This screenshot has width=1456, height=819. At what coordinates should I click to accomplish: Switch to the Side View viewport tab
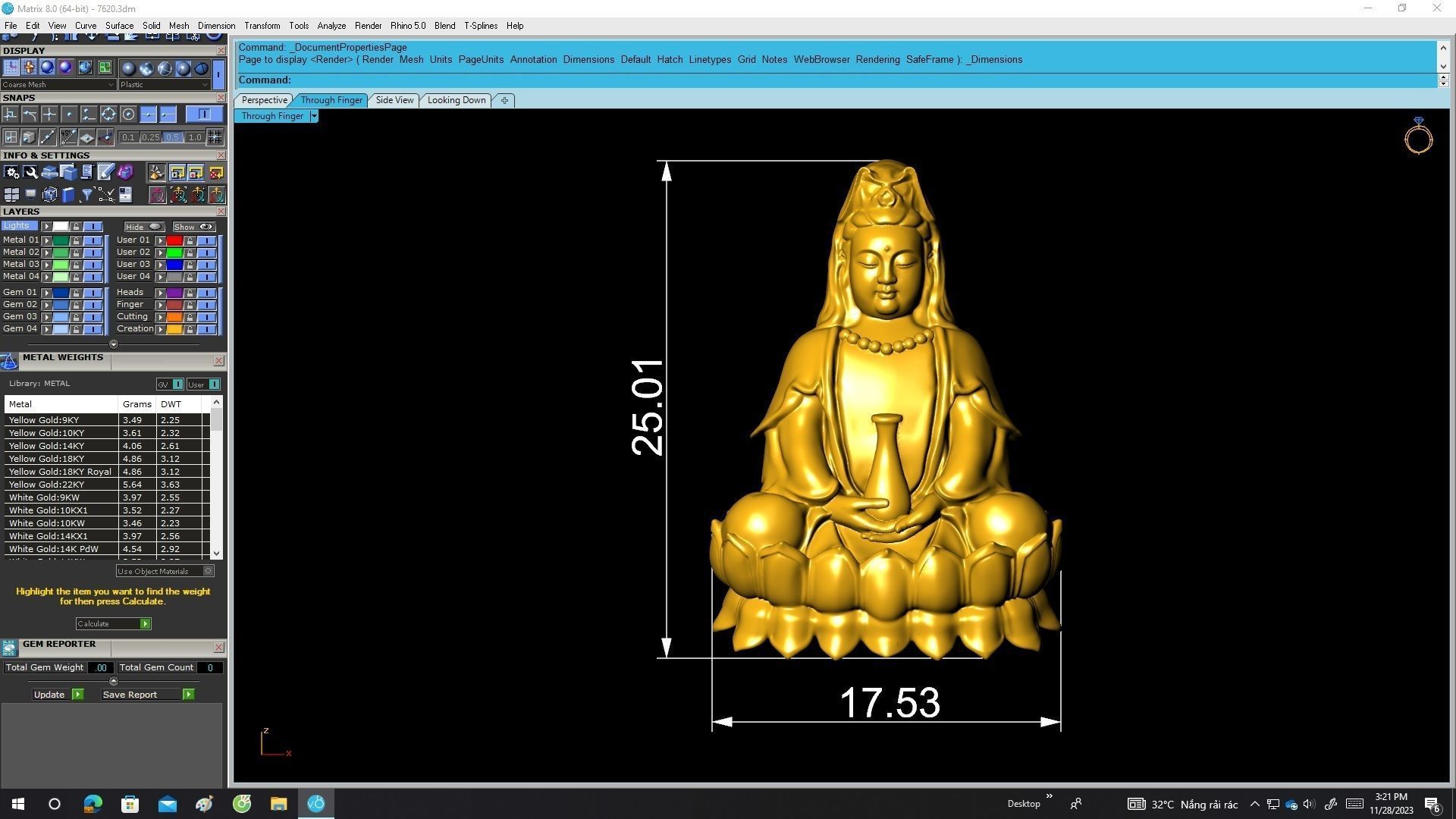pos(394,100)
